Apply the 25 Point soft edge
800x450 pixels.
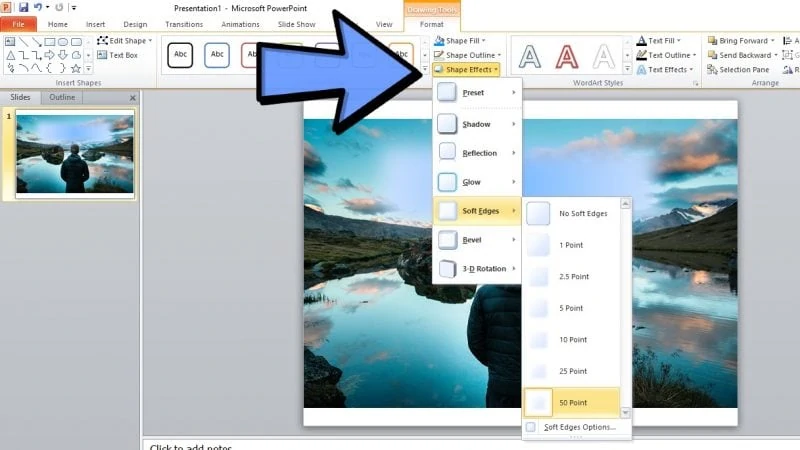(x=571, y=371)
